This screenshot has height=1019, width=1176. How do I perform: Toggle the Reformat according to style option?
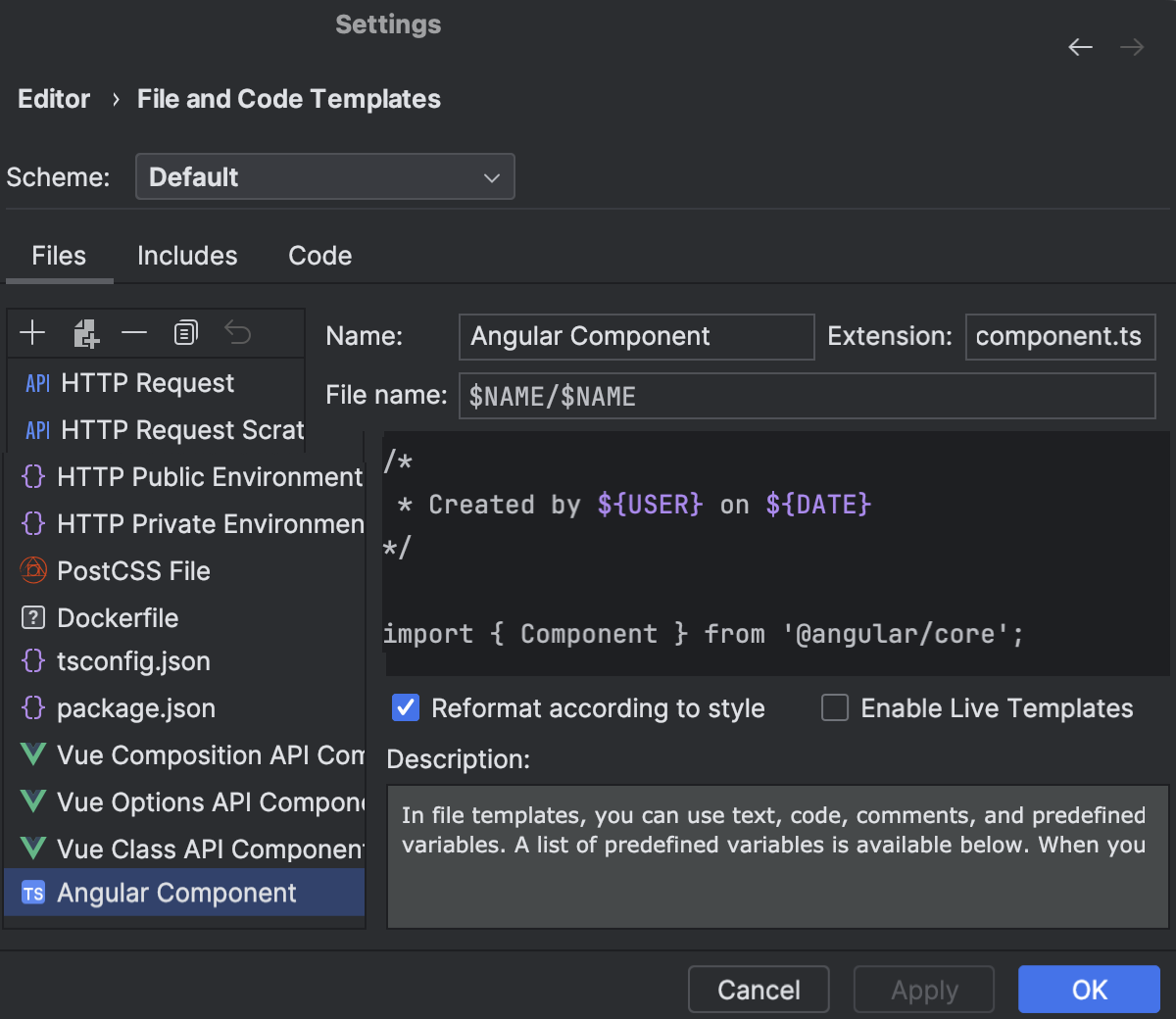[x=405, y=707]
